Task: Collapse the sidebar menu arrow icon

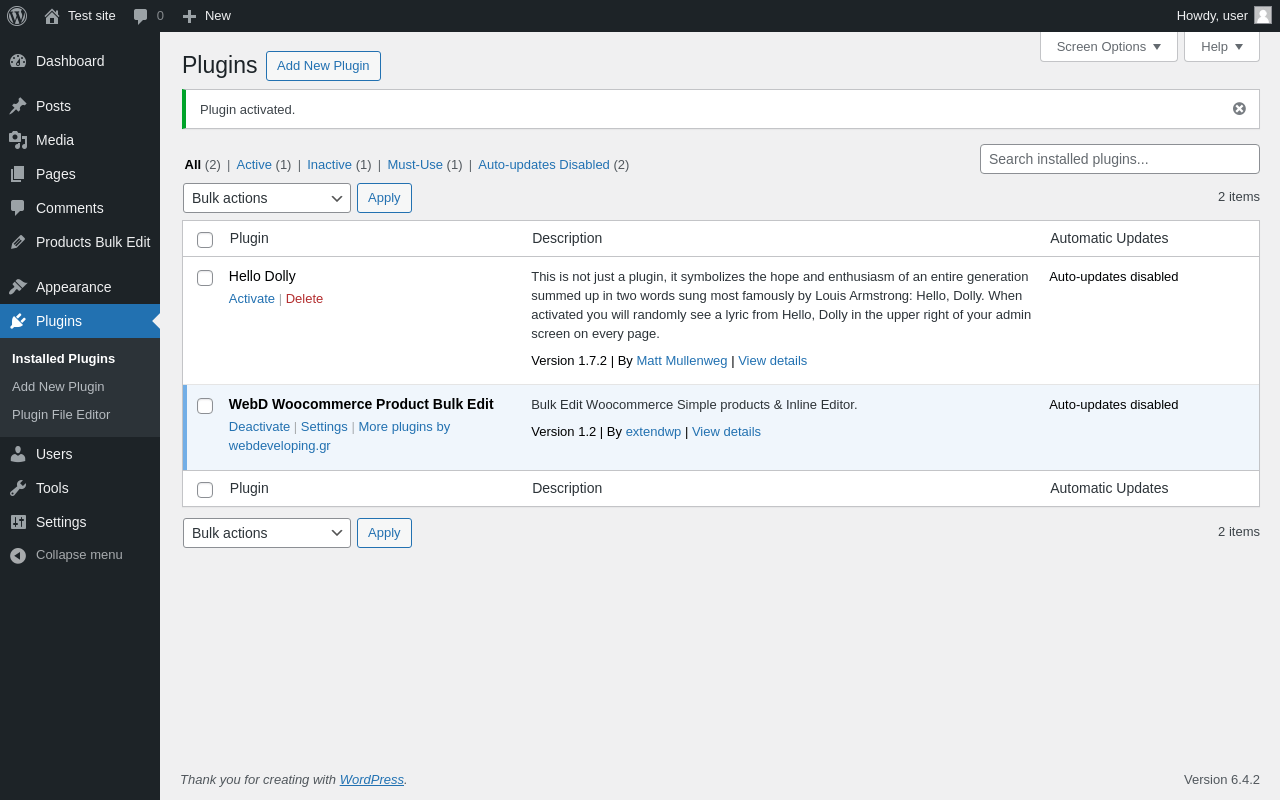Action: pos(18,555)
